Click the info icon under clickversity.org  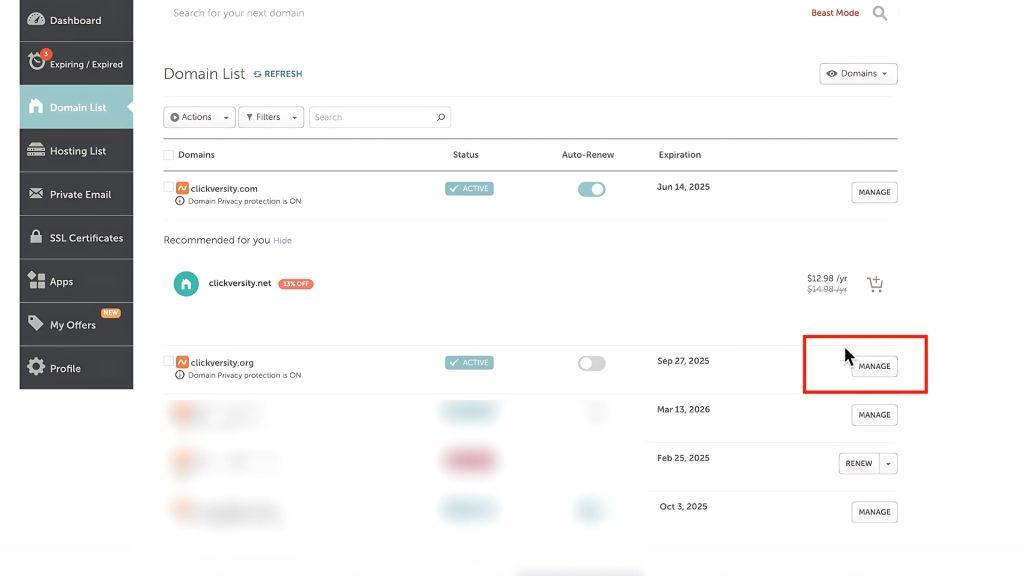click(180, 375)
